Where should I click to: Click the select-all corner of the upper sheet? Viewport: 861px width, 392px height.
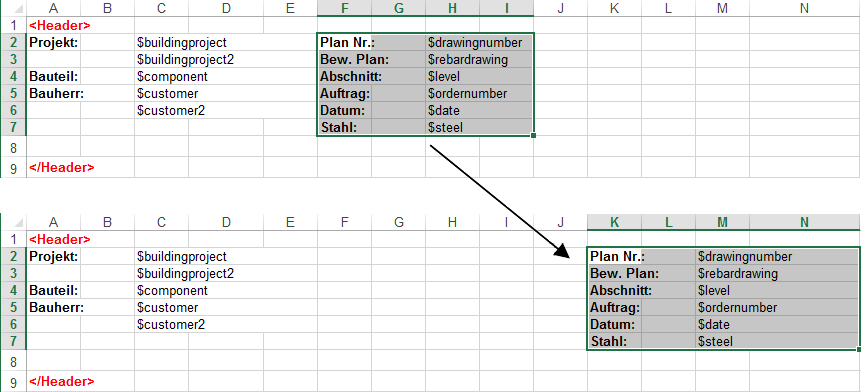[x=14, y=8]
